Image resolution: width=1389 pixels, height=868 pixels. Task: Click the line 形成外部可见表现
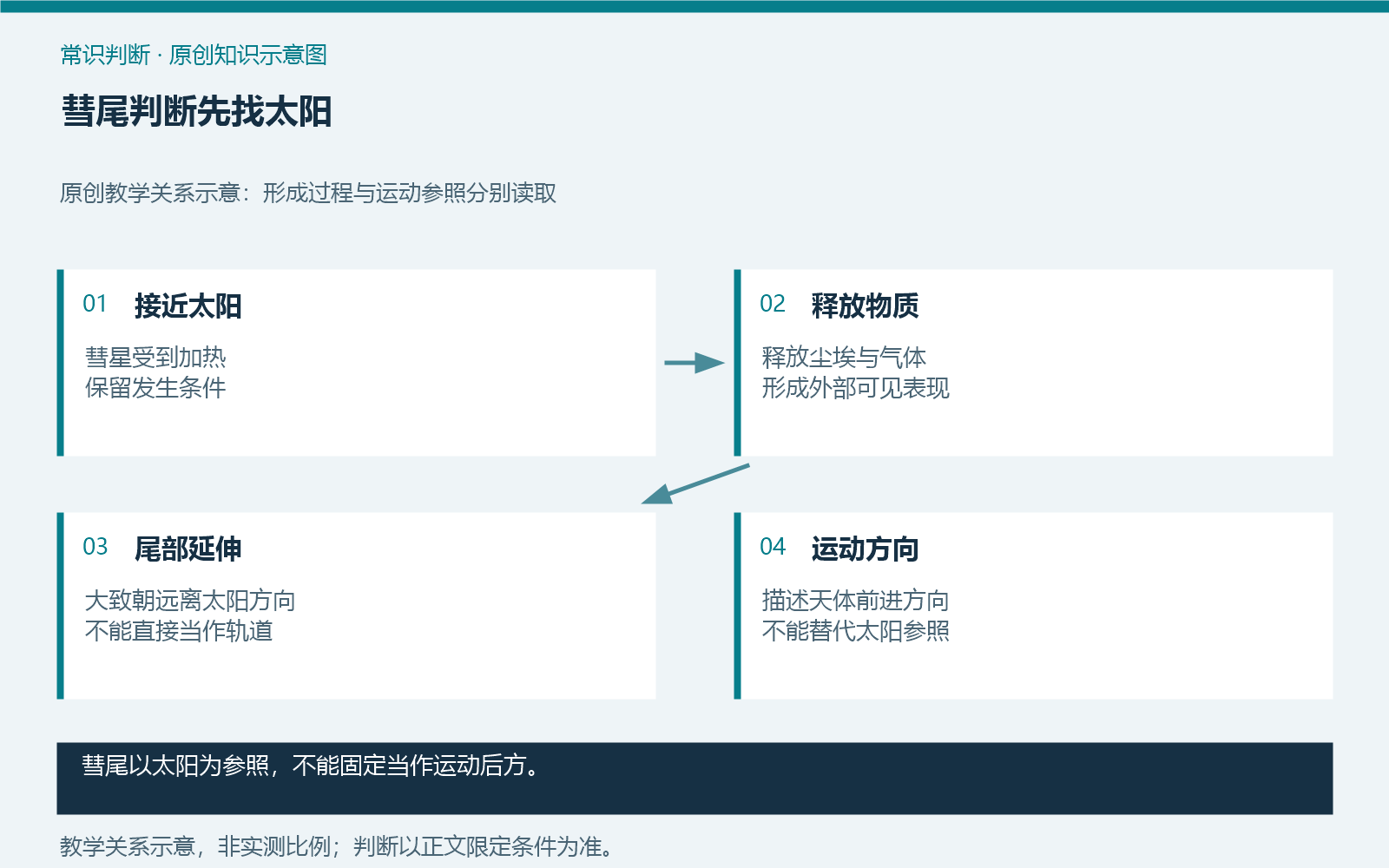click(856, 387)
